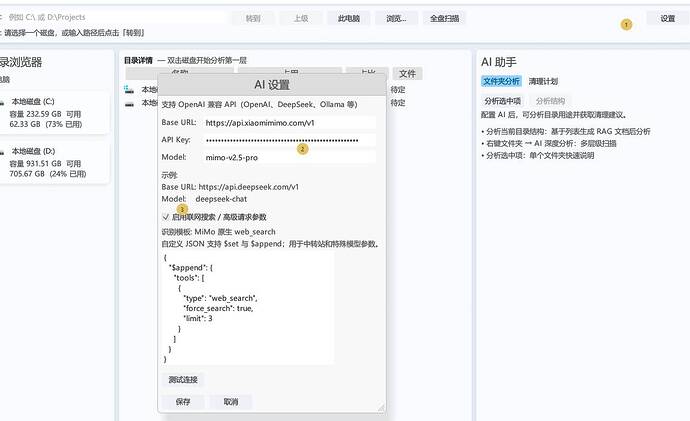The width and height of the screenshot is (690, 421).
Task: Click the 测试连接 test connection button
Action: click(x=183, y=380)
